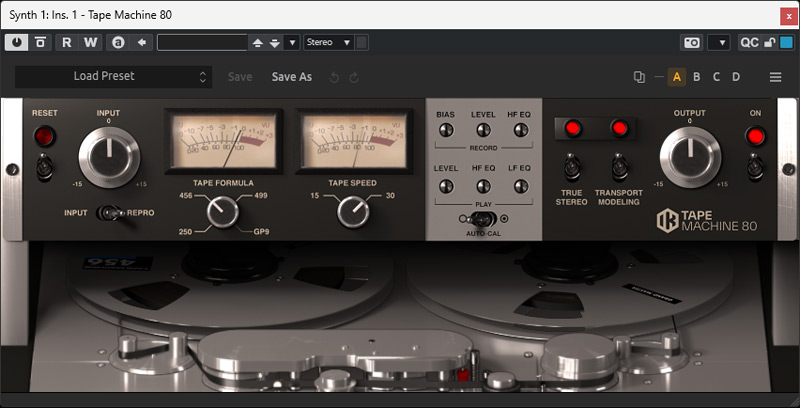Open the preset browser dropdown arrow
The width and height of the screenshot is (800, 408).
[292, 43]
